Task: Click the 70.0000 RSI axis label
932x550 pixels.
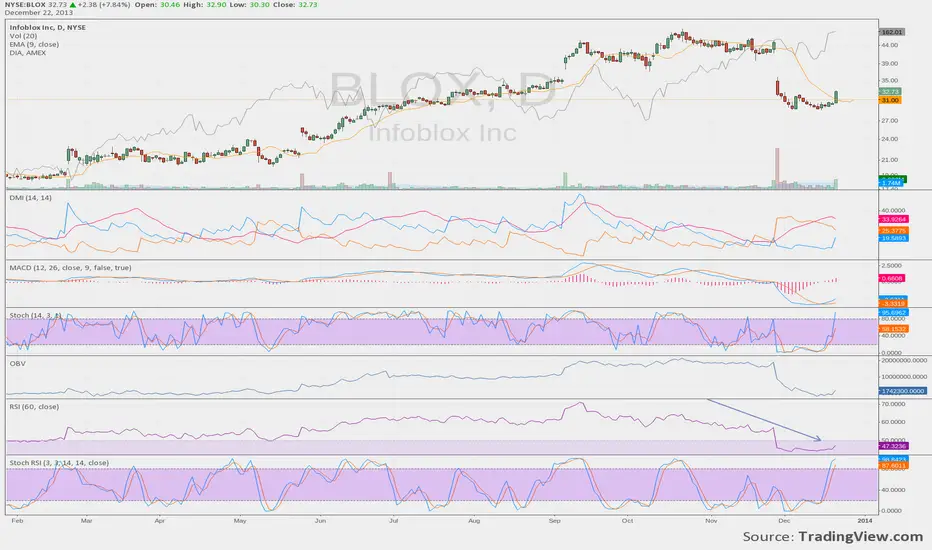Action: 893,404
